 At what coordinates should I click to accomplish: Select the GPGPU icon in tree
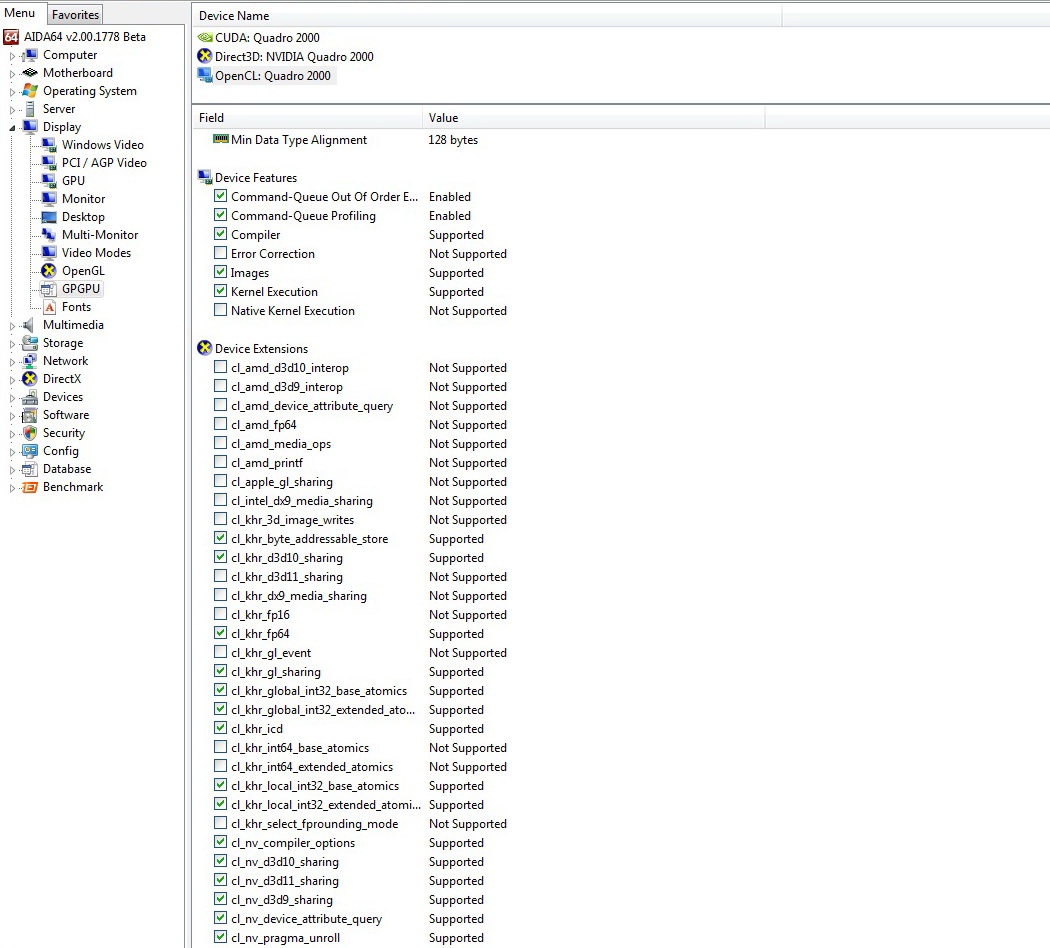pyautogui.click(x=49, y=289)
